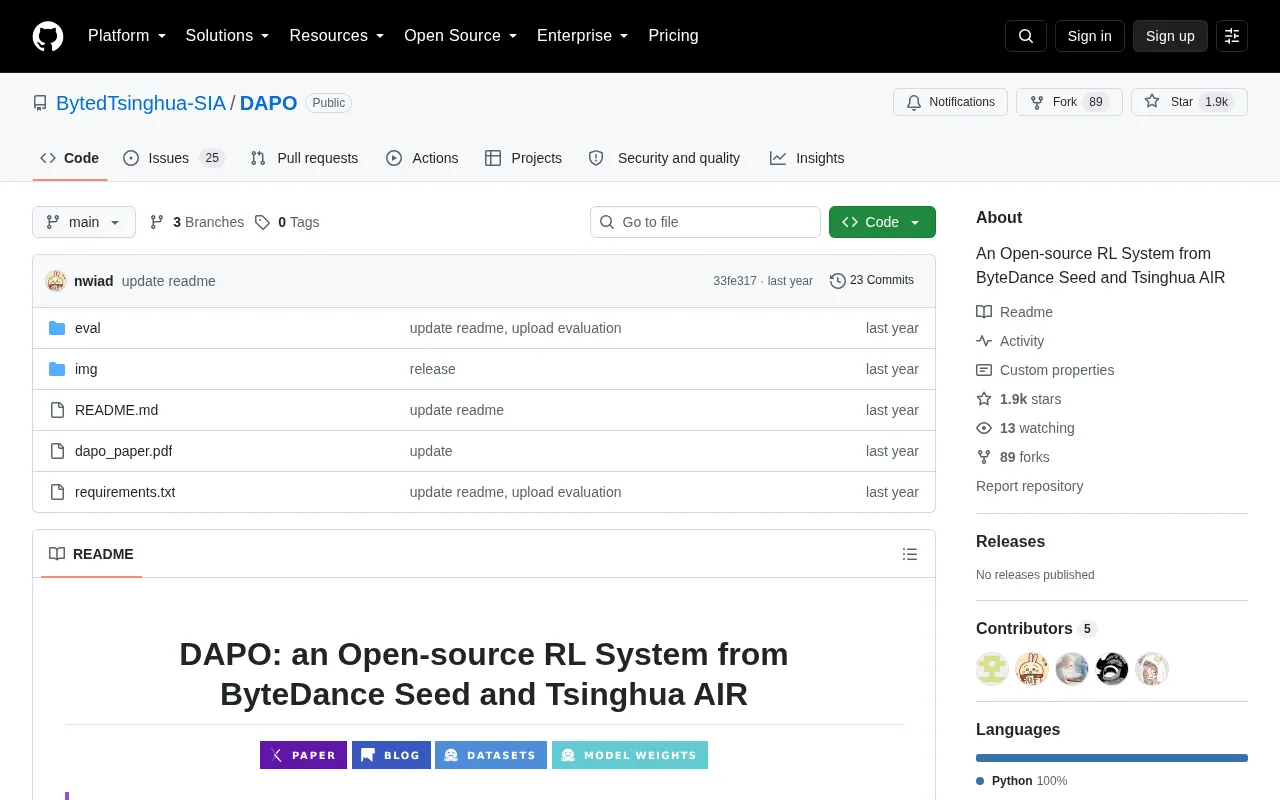Open the Insights tab
This screenshot has width=1280, height=800.
pos(807,158)
